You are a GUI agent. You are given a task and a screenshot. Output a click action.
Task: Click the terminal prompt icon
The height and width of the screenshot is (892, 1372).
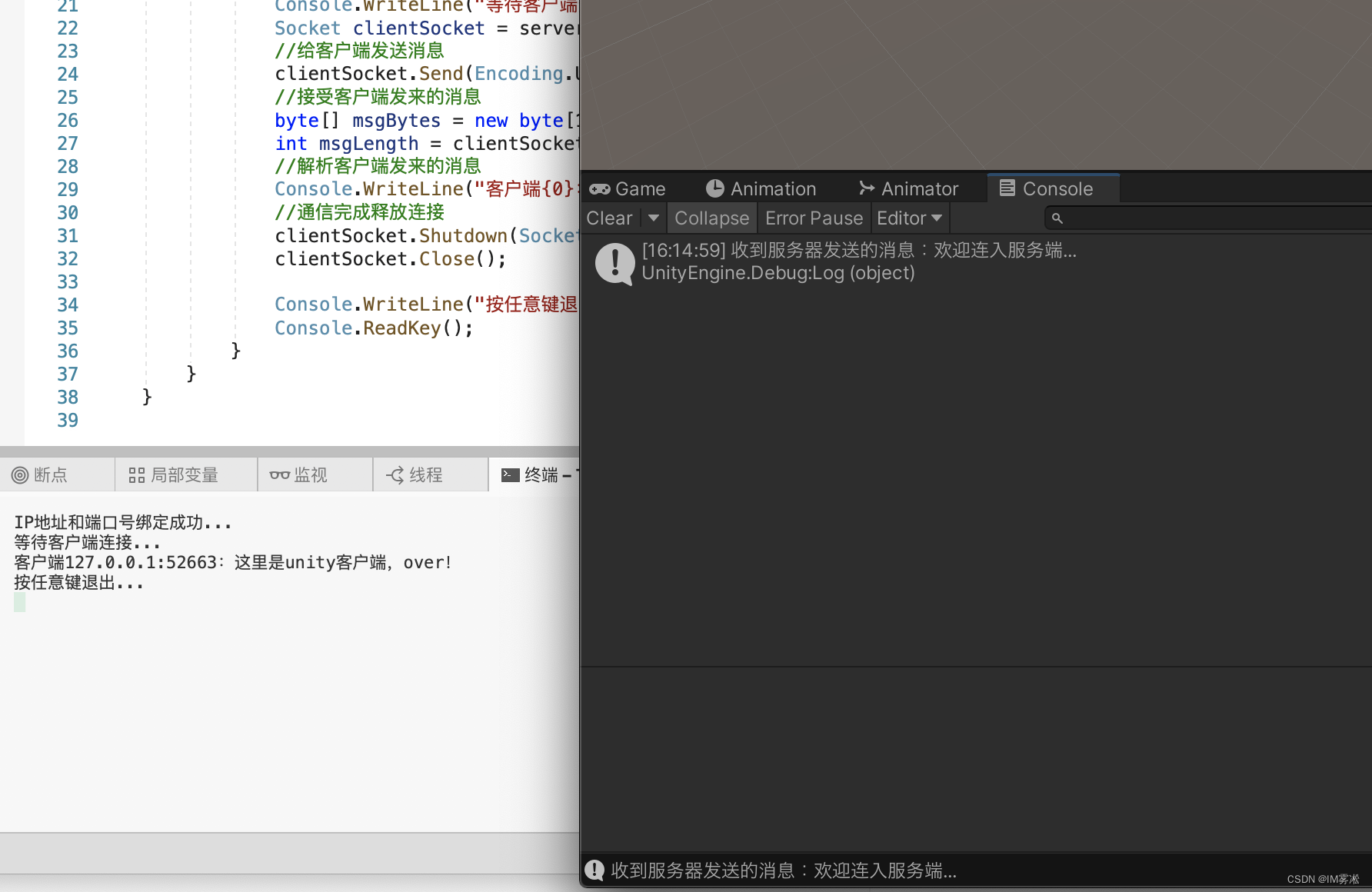click(511, 475)
